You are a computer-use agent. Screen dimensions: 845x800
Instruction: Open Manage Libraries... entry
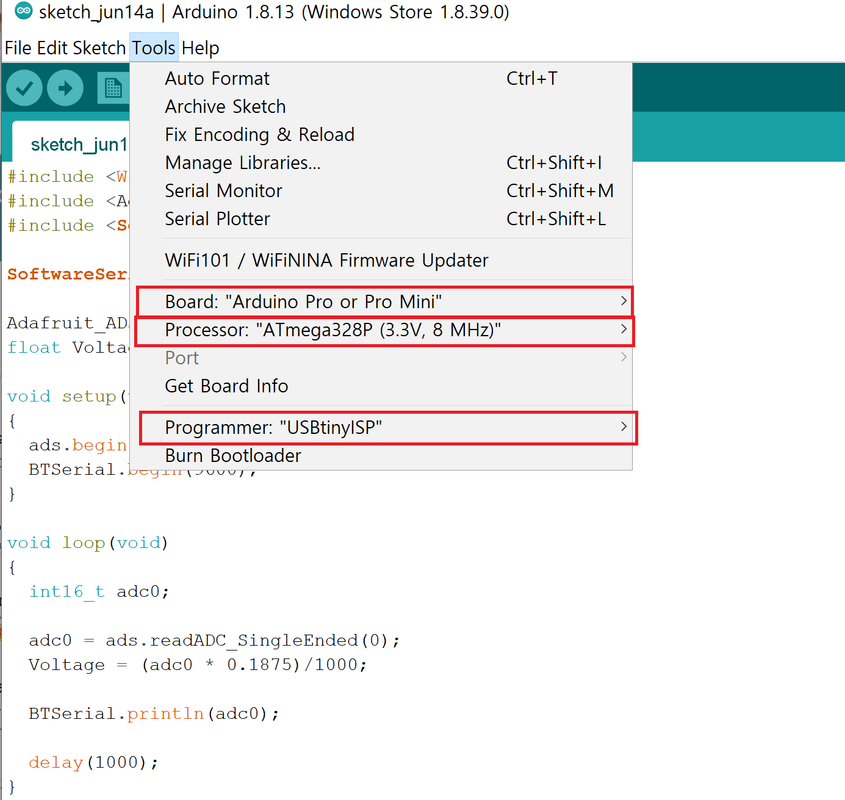(x=381, y=163)
